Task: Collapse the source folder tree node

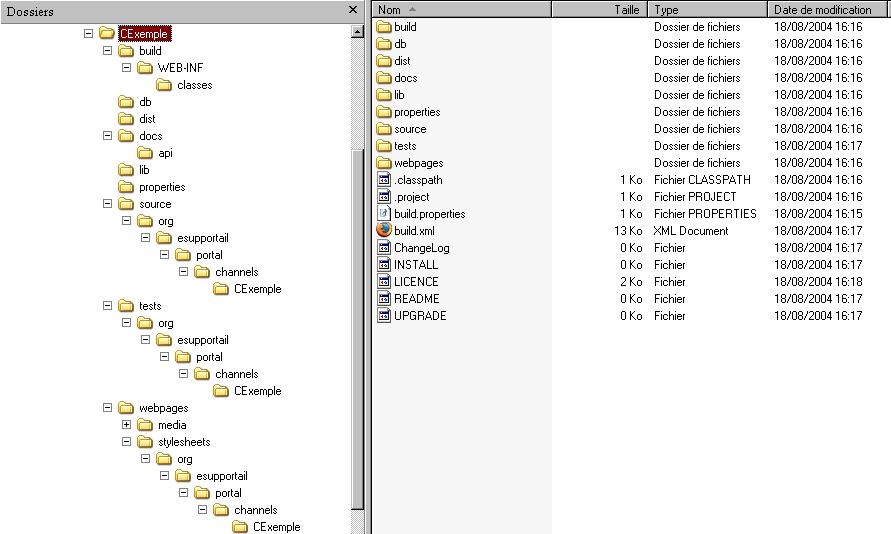Action: click(108, 204)
